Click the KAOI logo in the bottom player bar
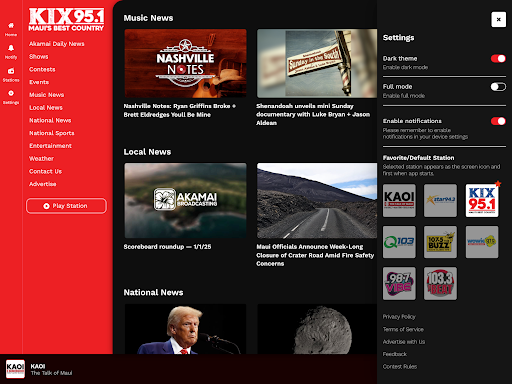The width and height of the screenshot is (512, 384). 15,369
